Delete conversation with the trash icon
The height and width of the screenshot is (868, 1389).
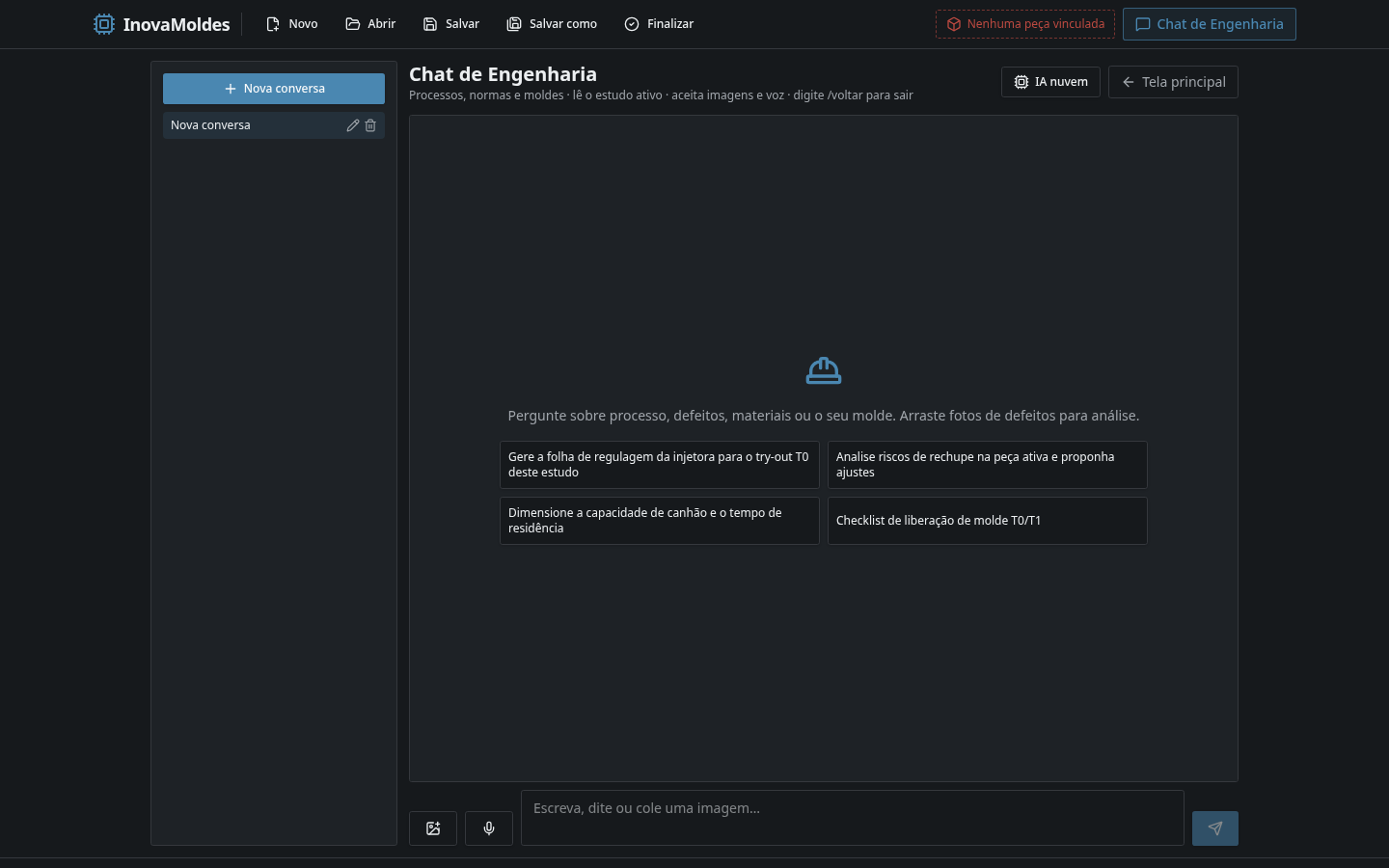[x=370, y=125]
